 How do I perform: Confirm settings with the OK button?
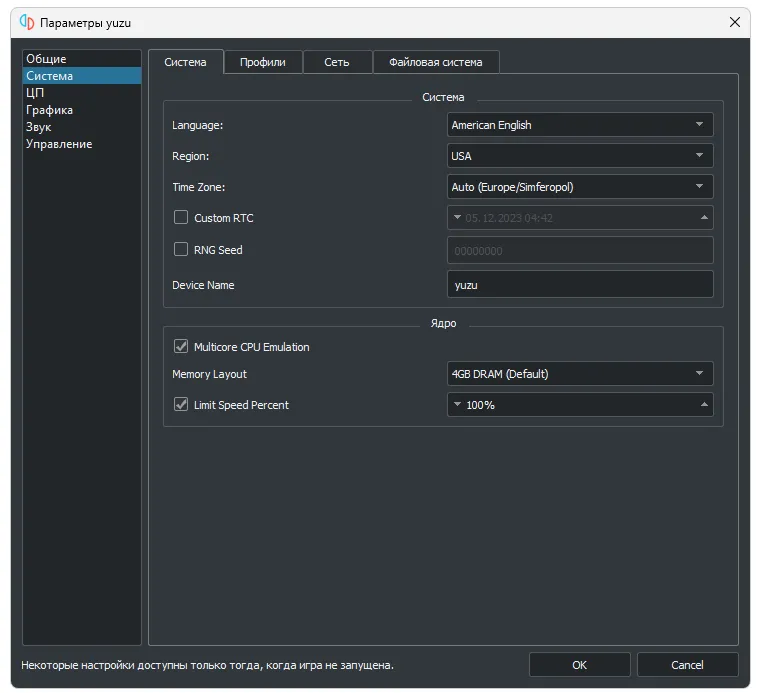click(580, 665)
